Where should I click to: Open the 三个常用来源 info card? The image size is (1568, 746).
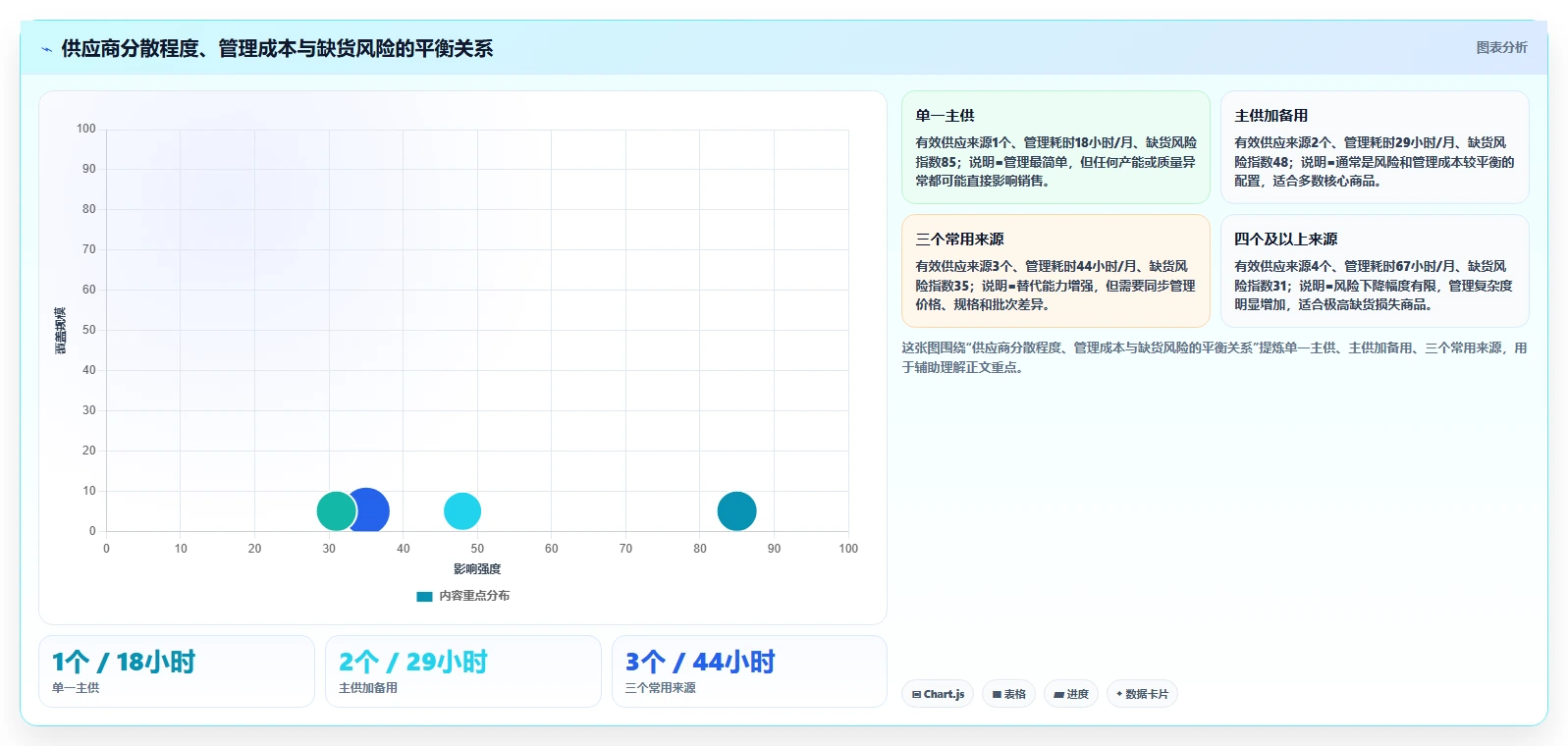[1055, 271]
